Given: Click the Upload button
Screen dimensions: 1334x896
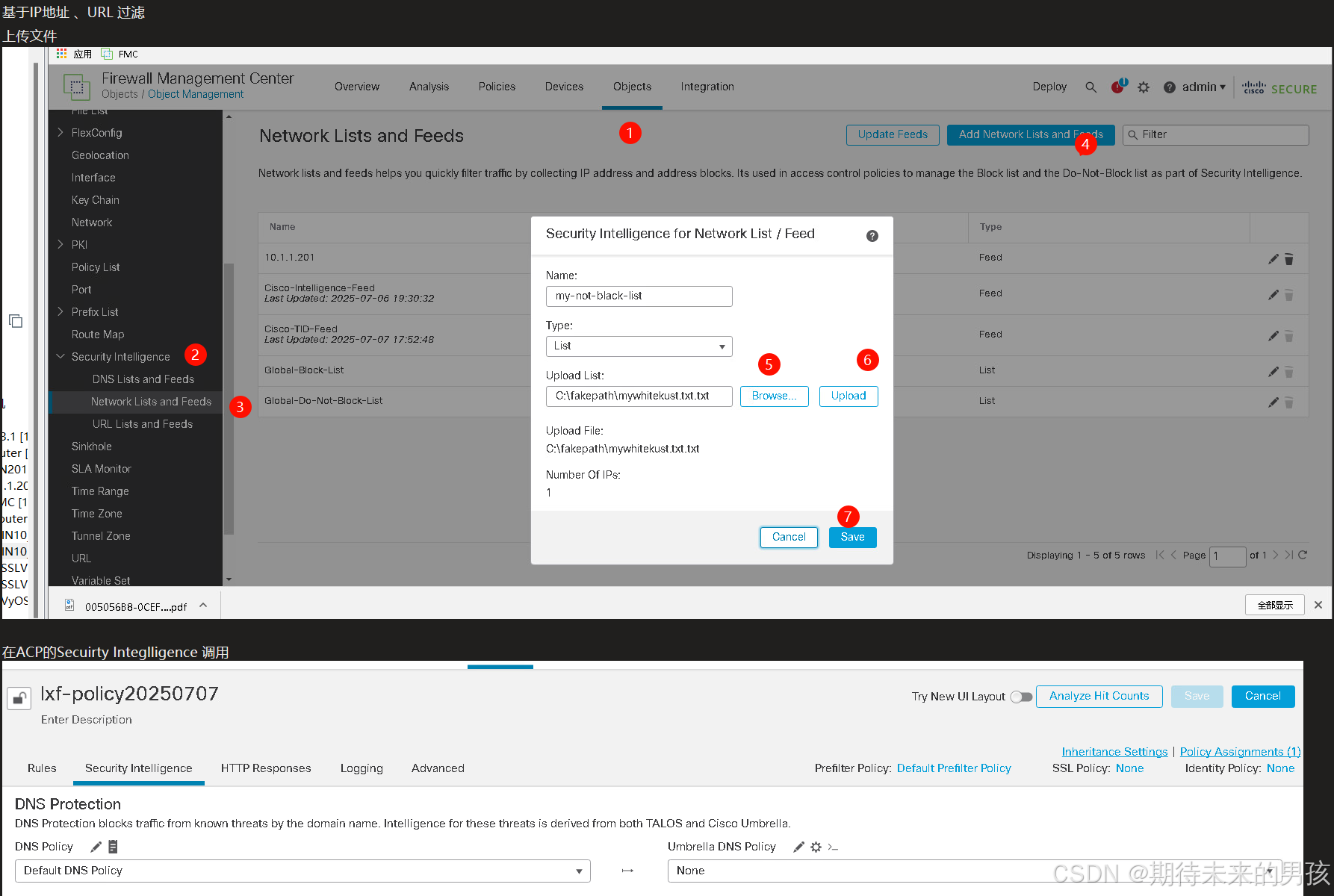Looking at the screenshot, I should pos(849,396).
